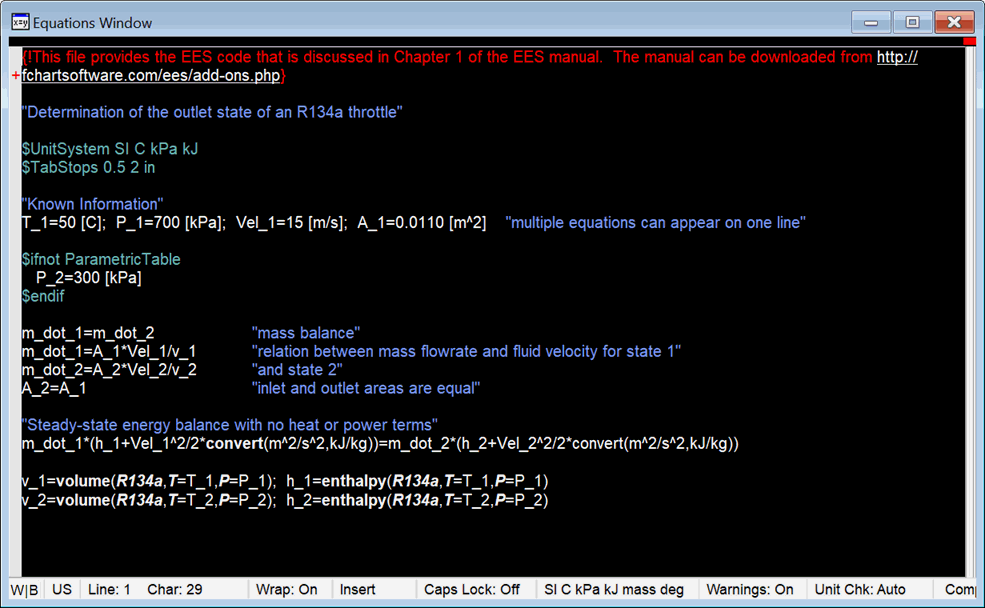Toggle Warnings: On in the status bar
The width and height of the screenshot is (985, 608).
tap(750, 590)
